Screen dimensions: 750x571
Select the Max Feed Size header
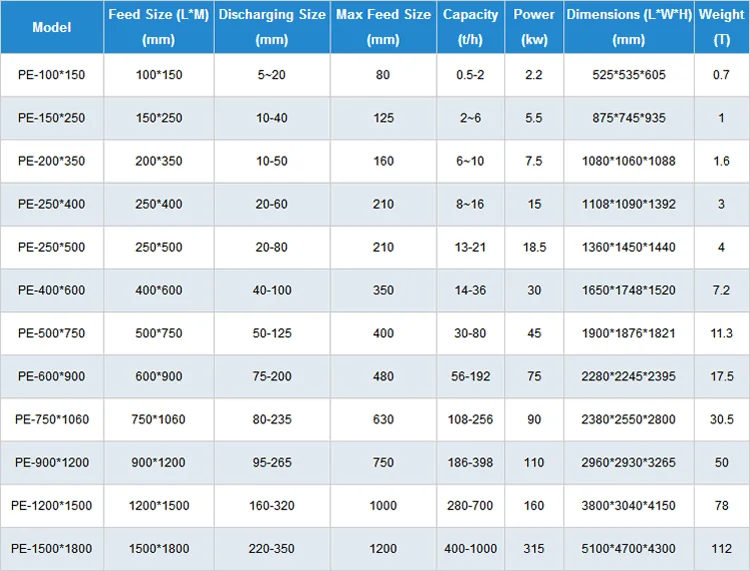point(383,27)
